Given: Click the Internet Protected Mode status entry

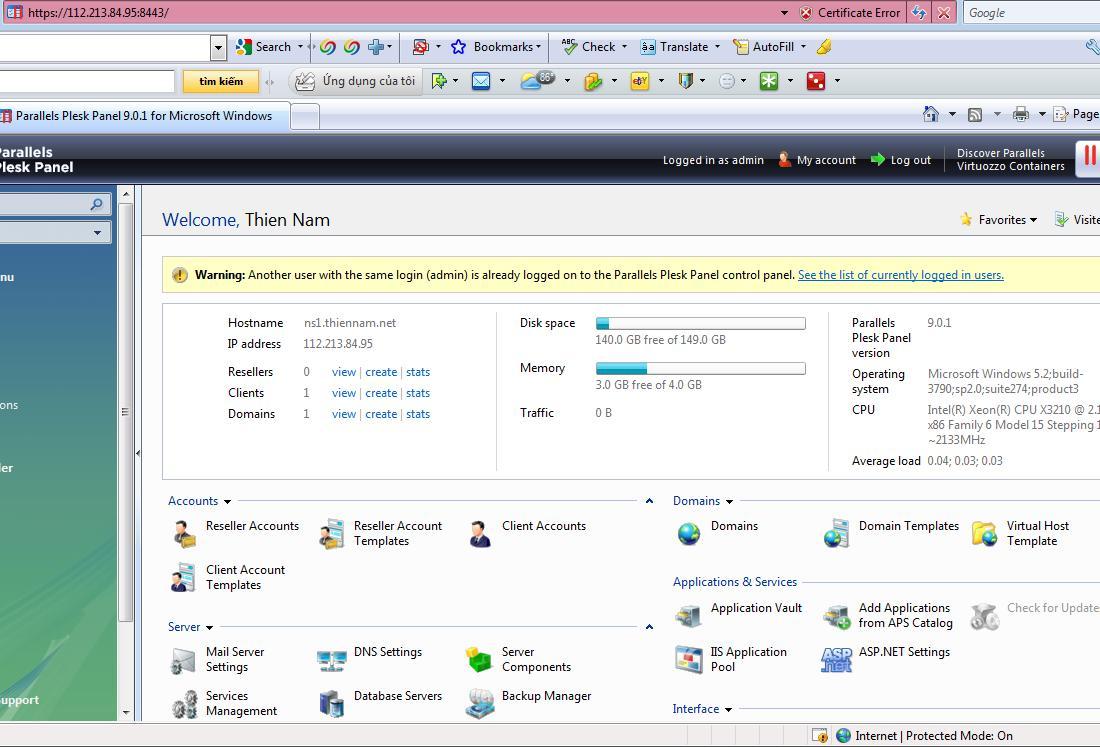Looking at the screenshot, I should coord(925,736).
